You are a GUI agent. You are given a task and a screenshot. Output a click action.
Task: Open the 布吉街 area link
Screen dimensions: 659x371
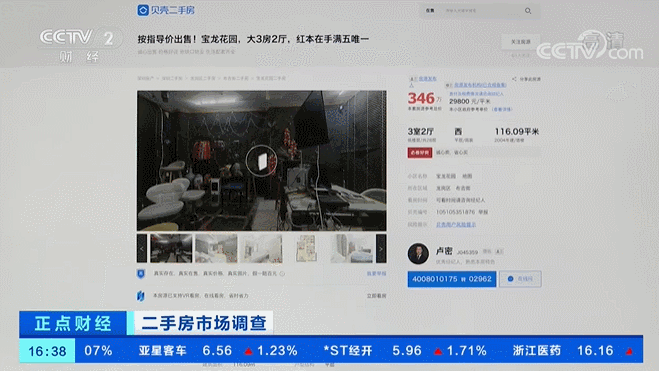click(463, 188)
